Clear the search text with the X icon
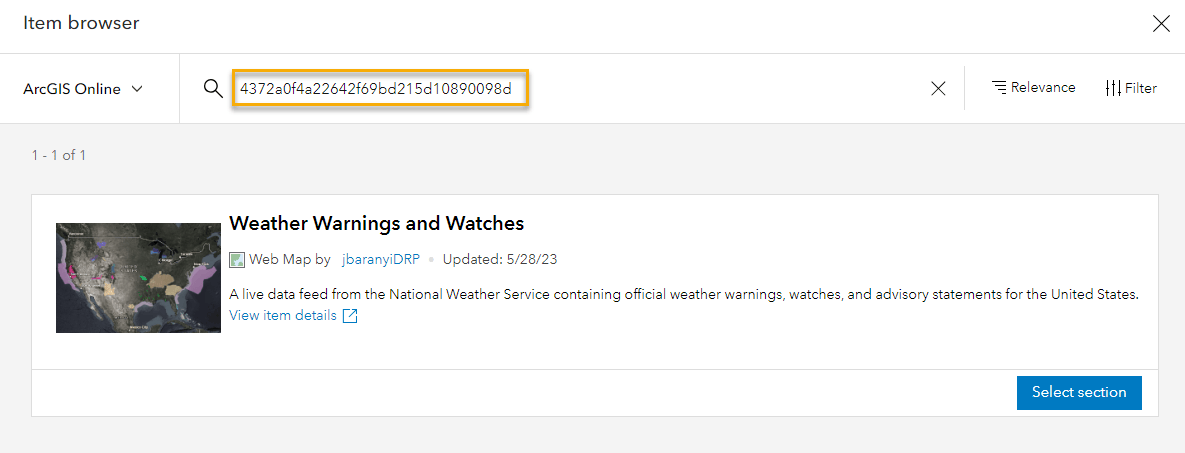Screen dimensions: 1185x453 coord(938,89)
